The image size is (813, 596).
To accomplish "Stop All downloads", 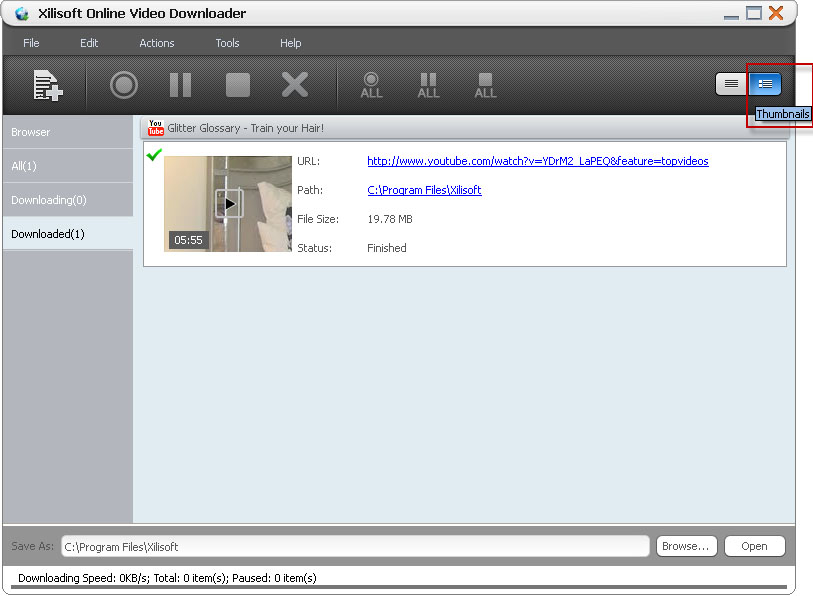I will pos(485,85).
